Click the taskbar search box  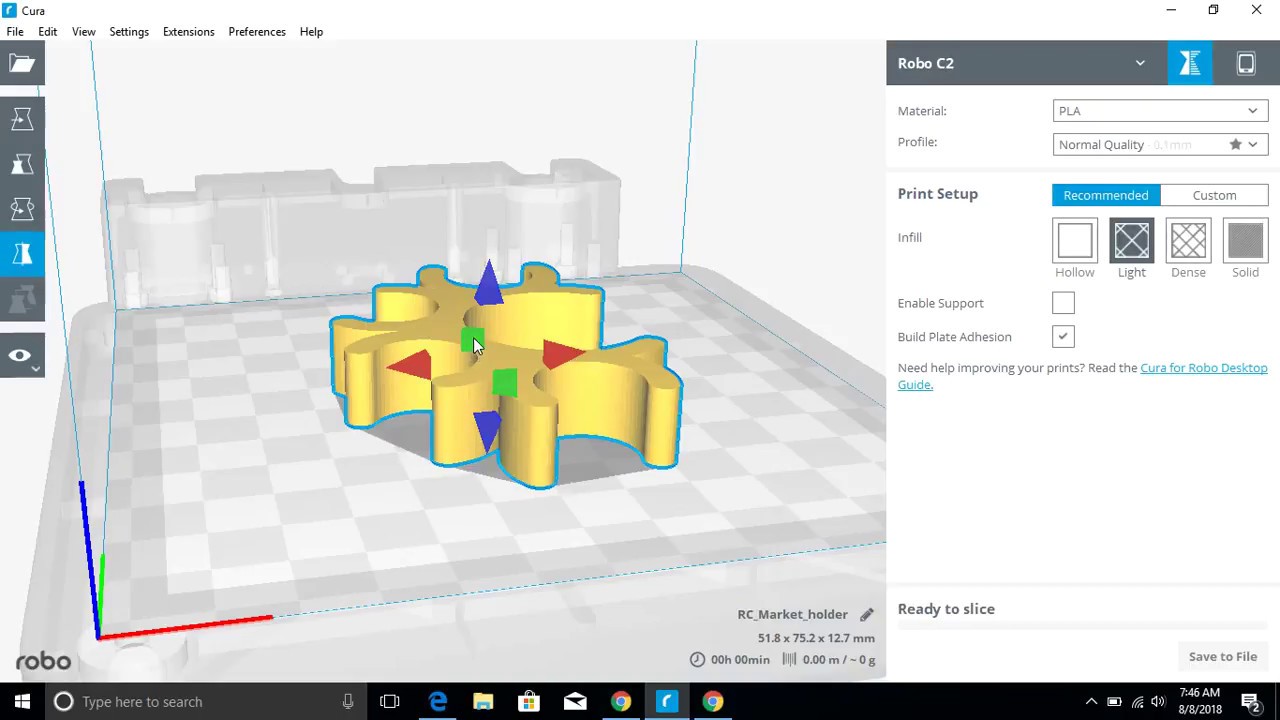[x=206, y=701]
